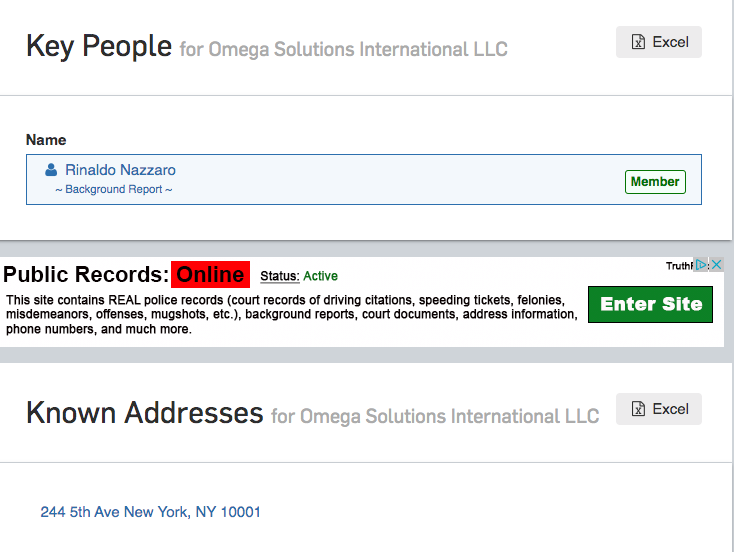
Task: Open Rinaldo Nazzaro's profile link
Action: (120, 170)
